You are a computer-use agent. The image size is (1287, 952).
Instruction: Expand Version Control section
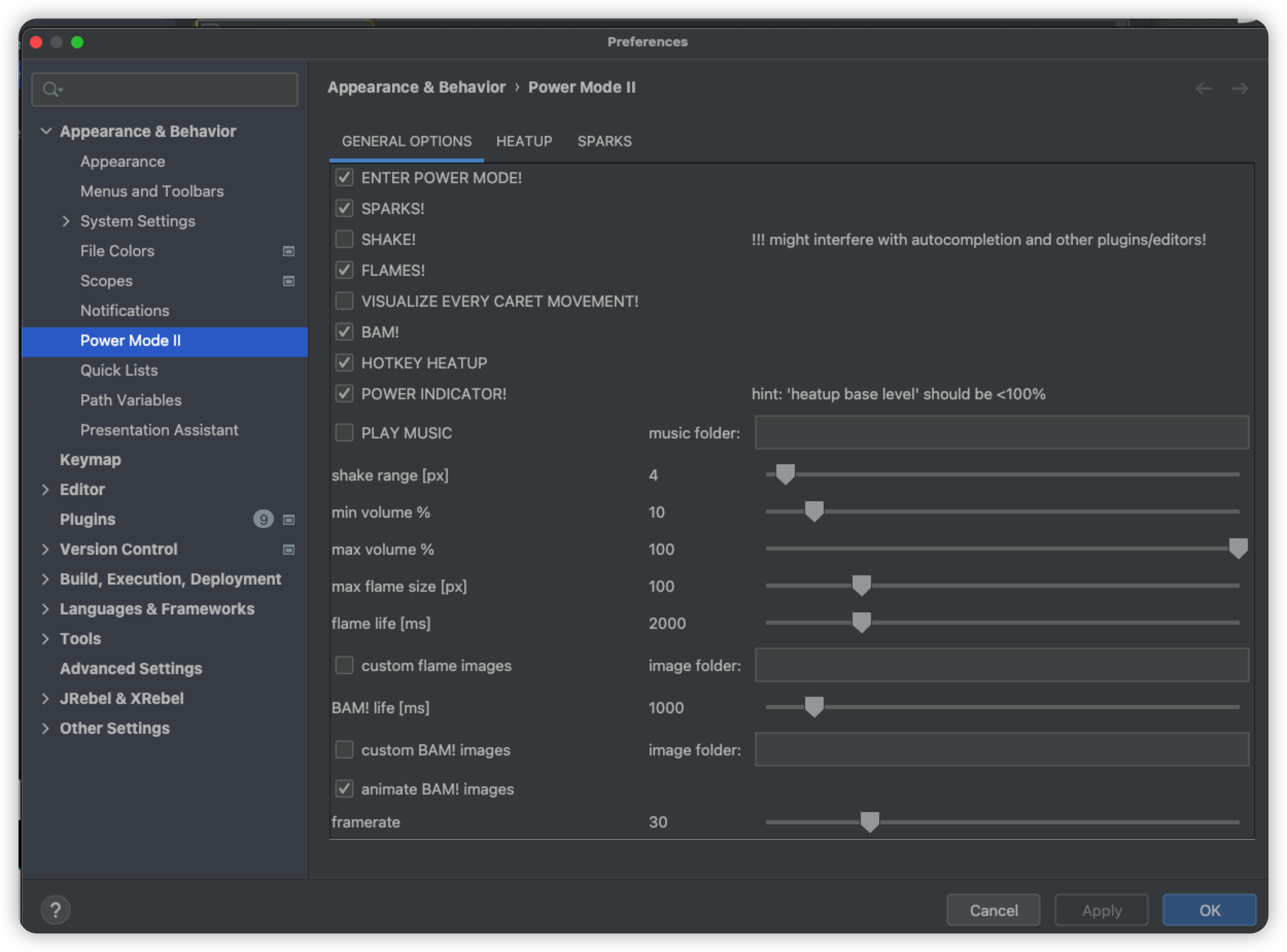click(x=45, y=549)
